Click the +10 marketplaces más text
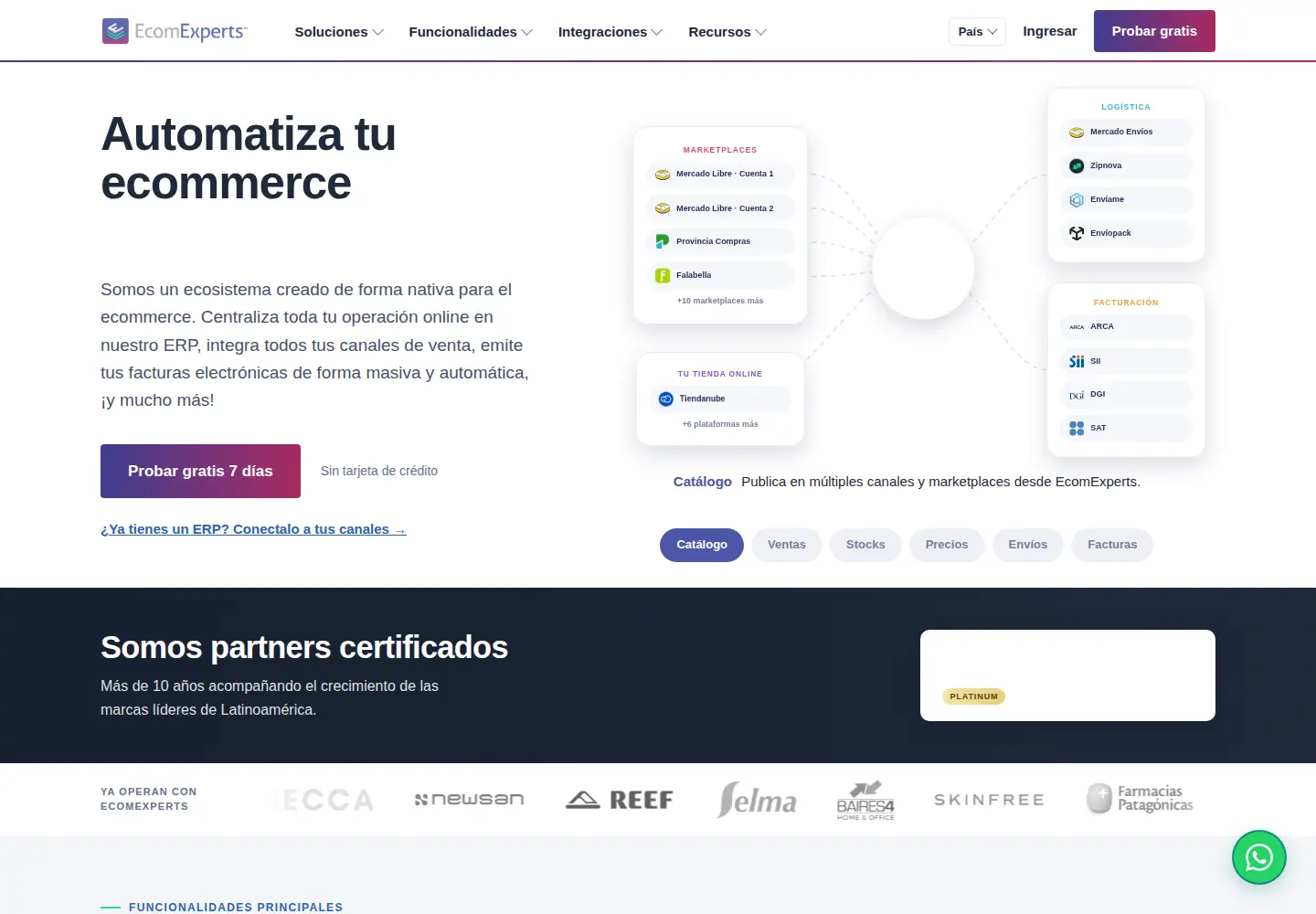 [x=720, y=301]
